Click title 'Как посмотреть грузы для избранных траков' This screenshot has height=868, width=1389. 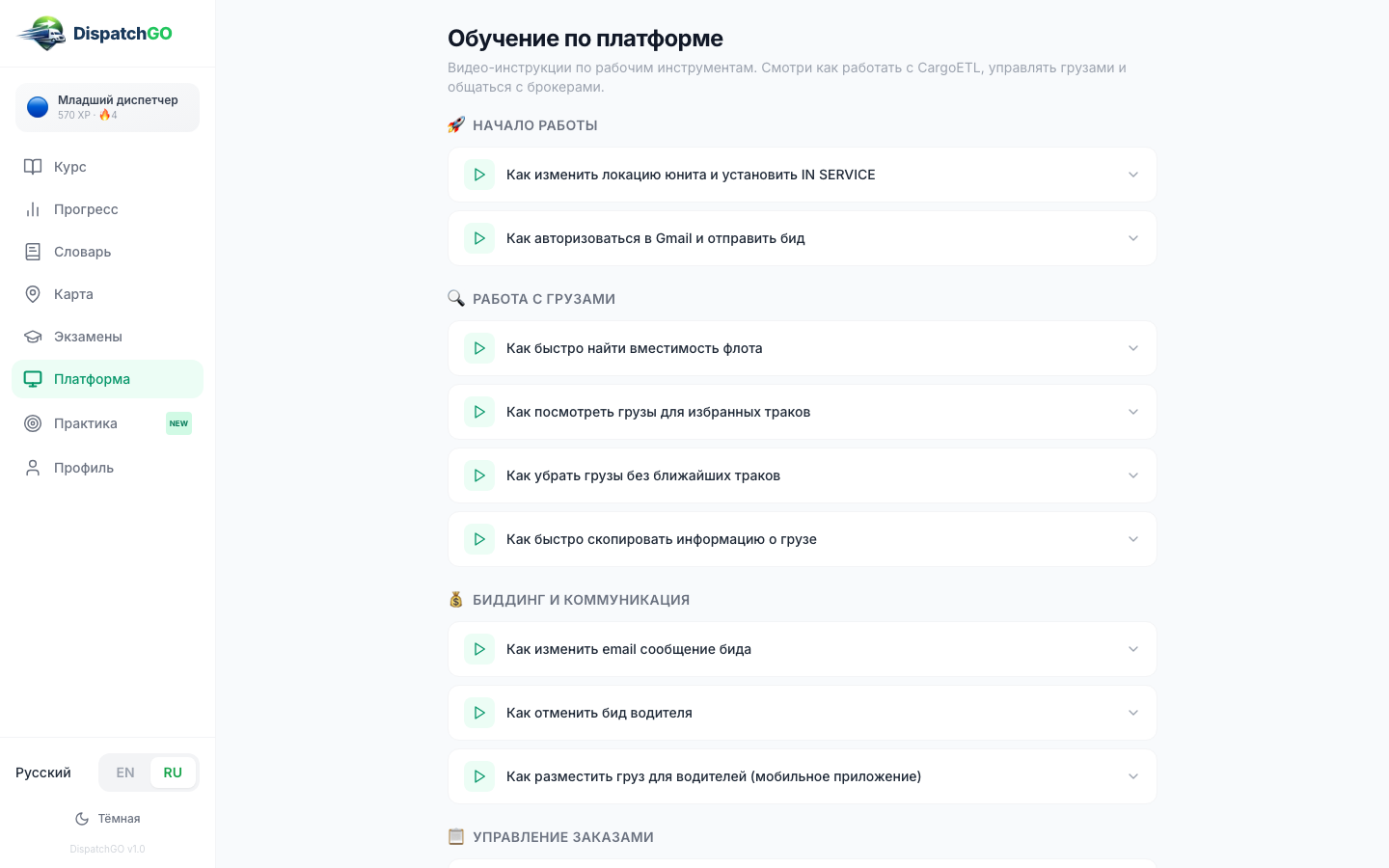[659, 412]
